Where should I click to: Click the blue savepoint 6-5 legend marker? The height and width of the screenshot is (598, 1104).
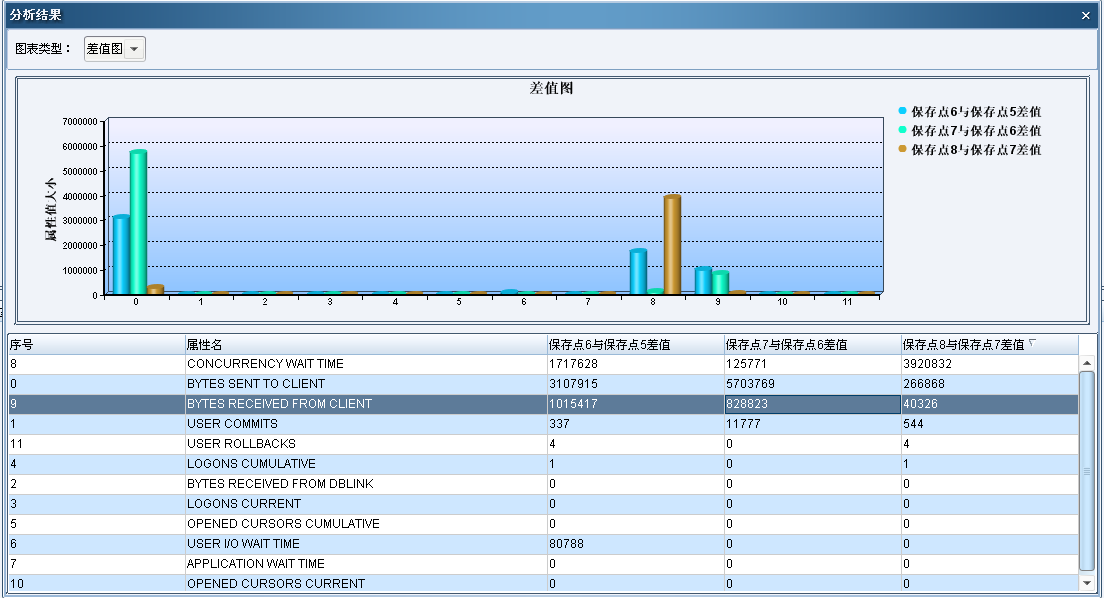[902, 111]
